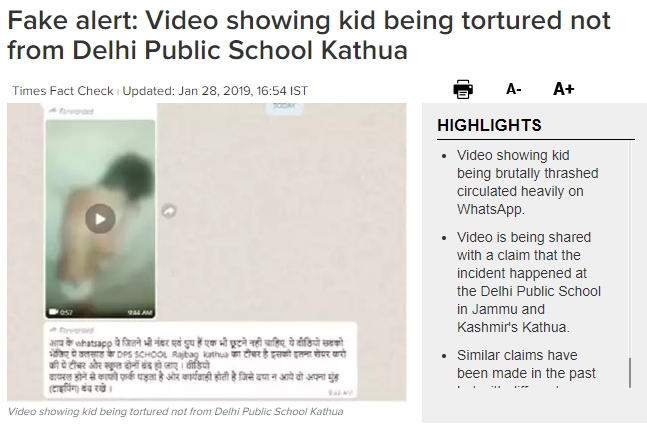The width and height of the screenshot is (647, 429).
Task: Click the video camera duration icon
Action: 54,312
